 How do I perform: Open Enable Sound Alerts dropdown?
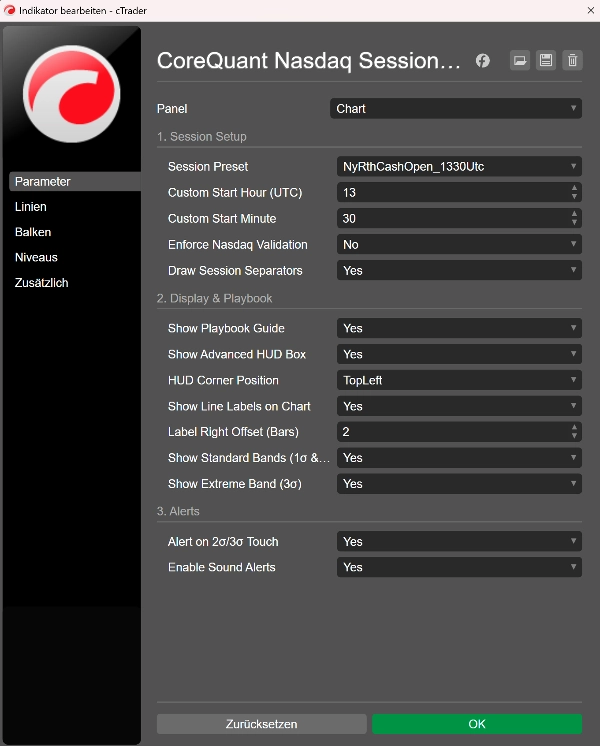coord(459,567)
